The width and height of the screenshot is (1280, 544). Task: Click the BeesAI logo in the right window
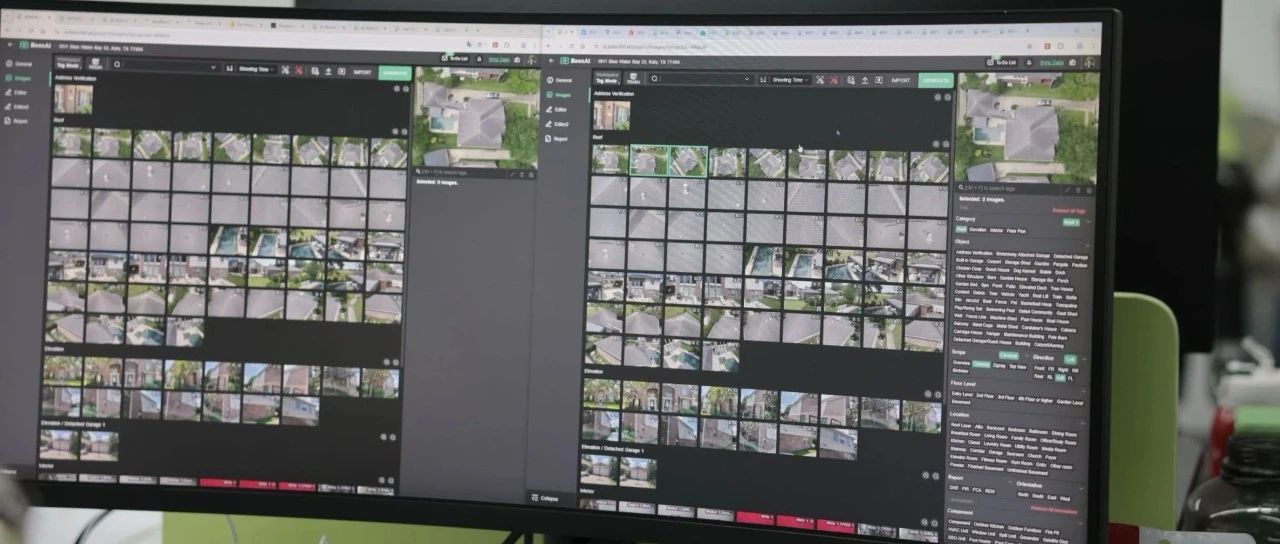point(575,61)
